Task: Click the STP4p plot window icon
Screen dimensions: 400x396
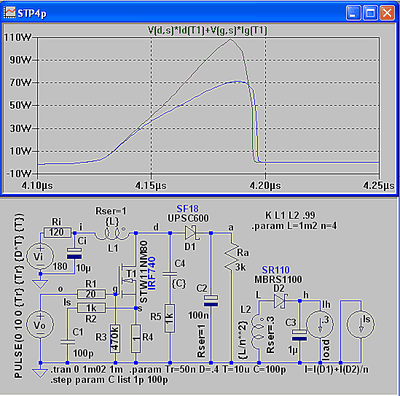Action: click(x=10, y=13)
